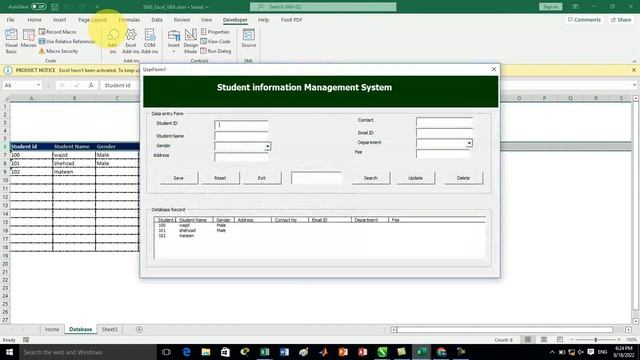Start Record Macro
Viewport: 640px width, 360px height.
point(58,32)
